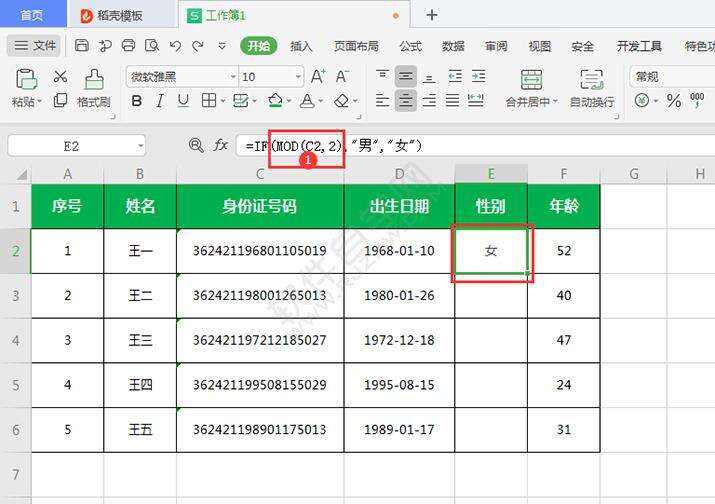
Task: Increase indent icon
Action: click(x=478, y=76)
